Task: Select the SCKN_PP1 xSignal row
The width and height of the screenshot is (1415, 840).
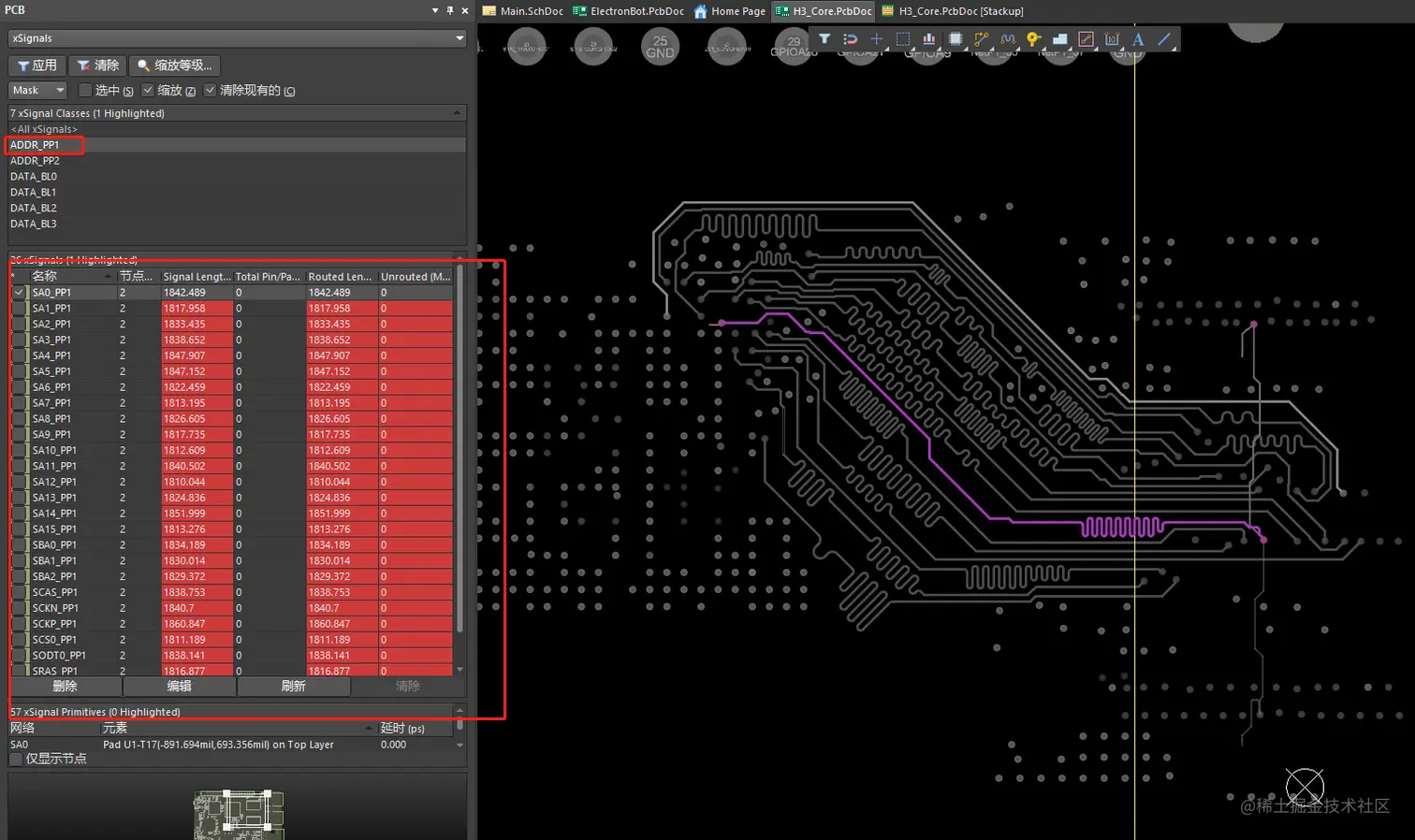Action: (231, 608)
